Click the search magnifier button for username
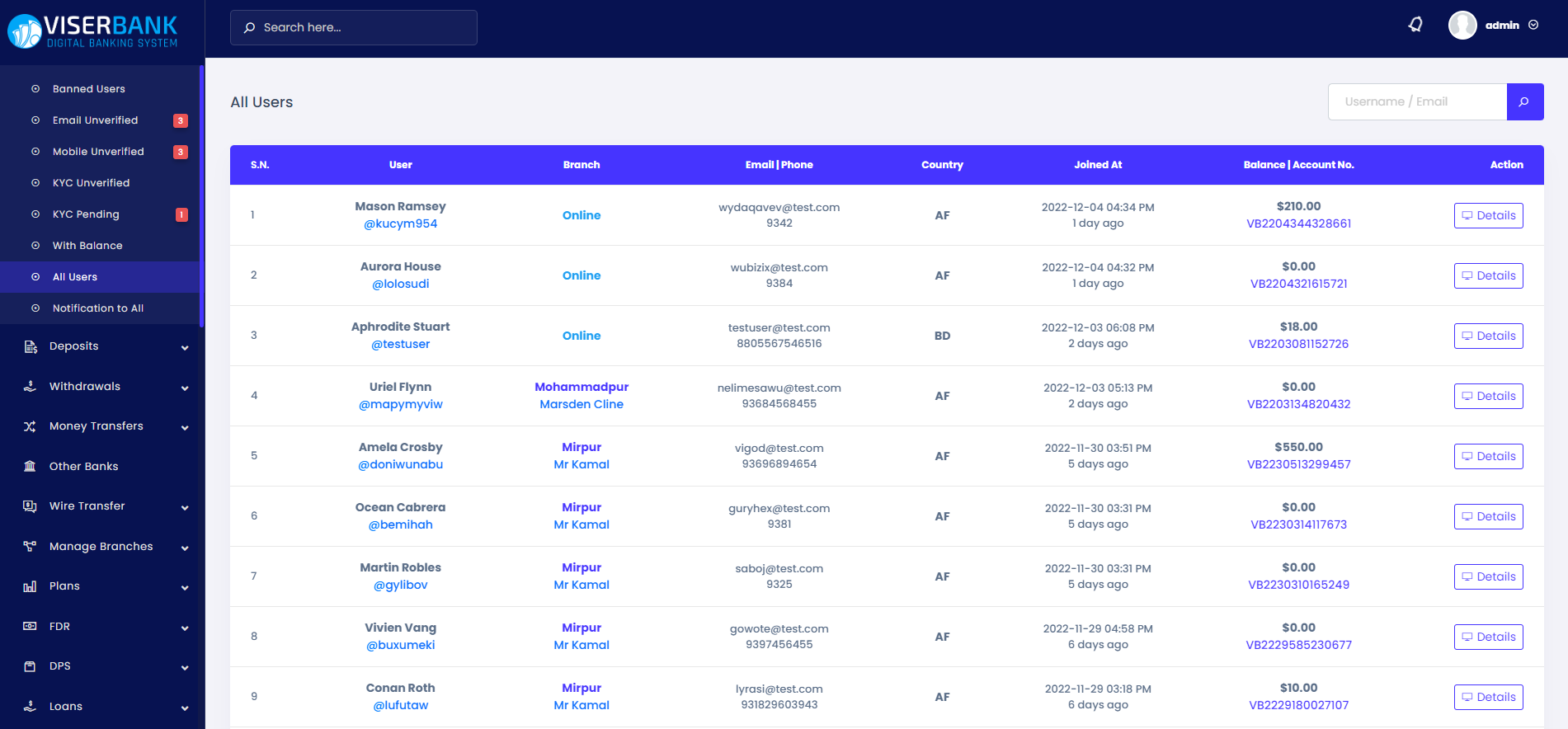The height and width of the screenshot is (729, 1568). click(x=1524, y=101)
